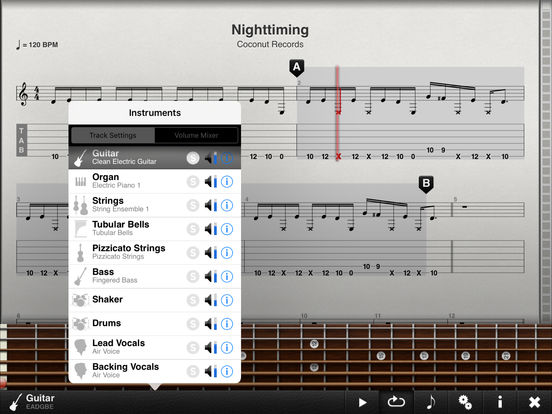The image size is (552, 414).
Task: Toggle the loop playback icon
Action: 396,402
